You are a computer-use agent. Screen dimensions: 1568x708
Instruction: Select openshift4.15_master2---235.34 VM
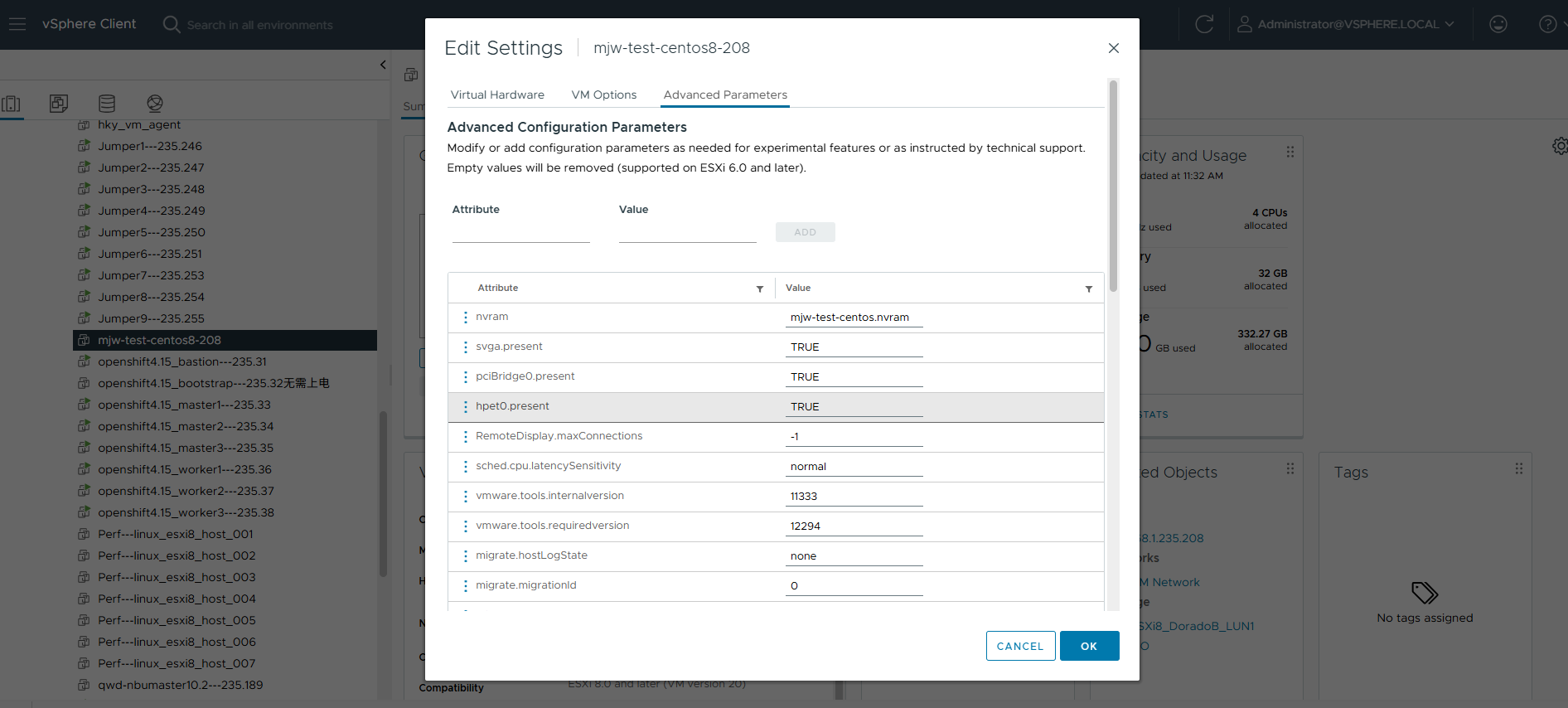click(186, 426)
